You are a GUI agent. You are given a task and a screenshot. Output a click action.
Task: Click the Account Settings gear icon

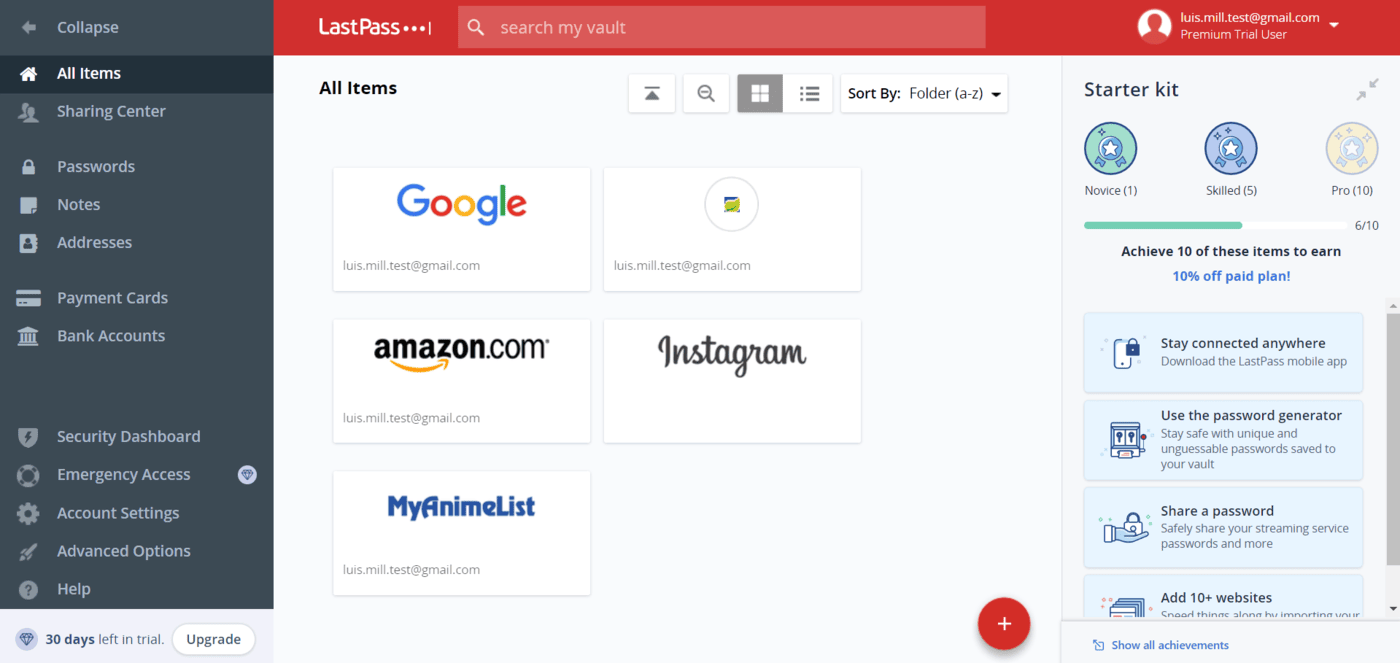pyautogui.click(x=28, y=513)
